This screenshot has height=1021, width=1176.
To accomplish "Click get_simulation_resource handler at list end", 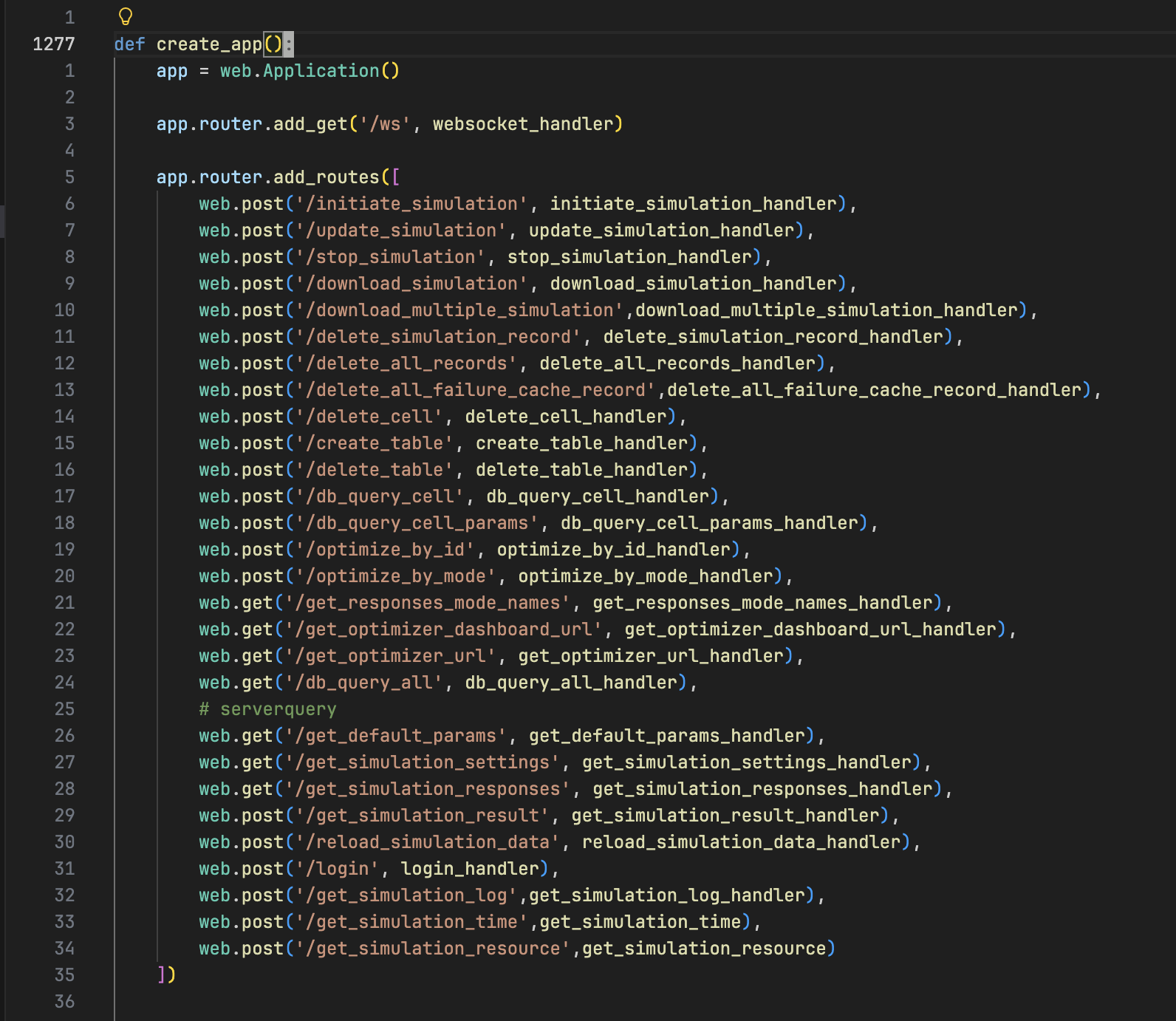I will 704,949.
